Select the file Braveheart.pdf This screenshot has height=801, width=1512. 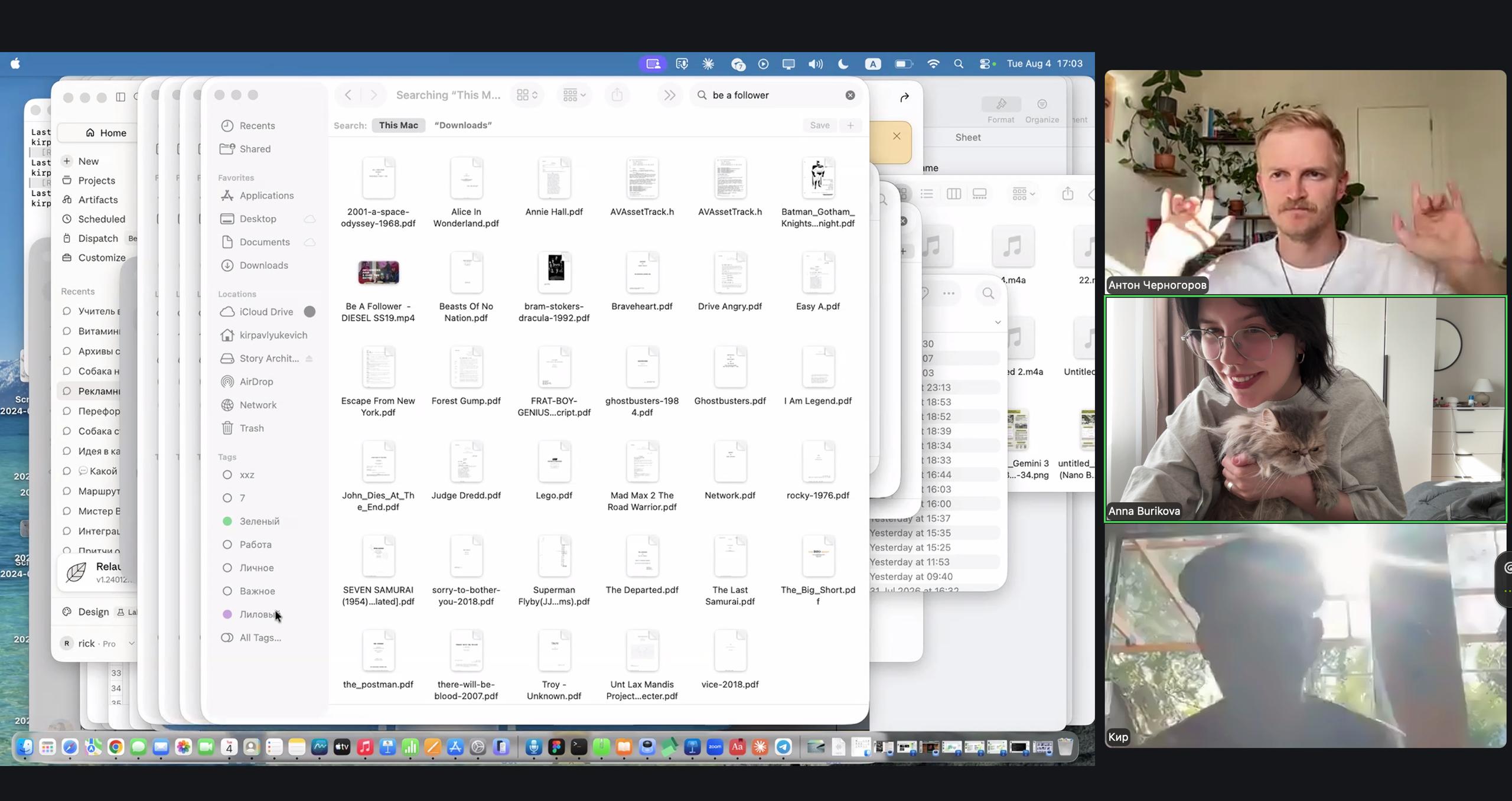[642, 282]
